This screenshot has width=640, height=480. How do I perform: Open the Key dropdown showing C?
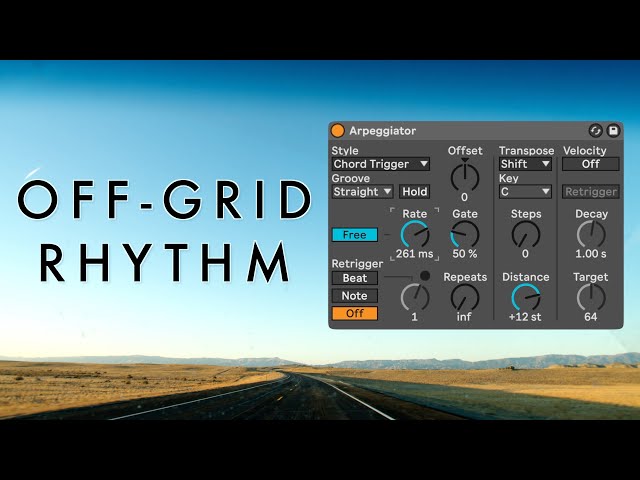[x=525, y=191]
